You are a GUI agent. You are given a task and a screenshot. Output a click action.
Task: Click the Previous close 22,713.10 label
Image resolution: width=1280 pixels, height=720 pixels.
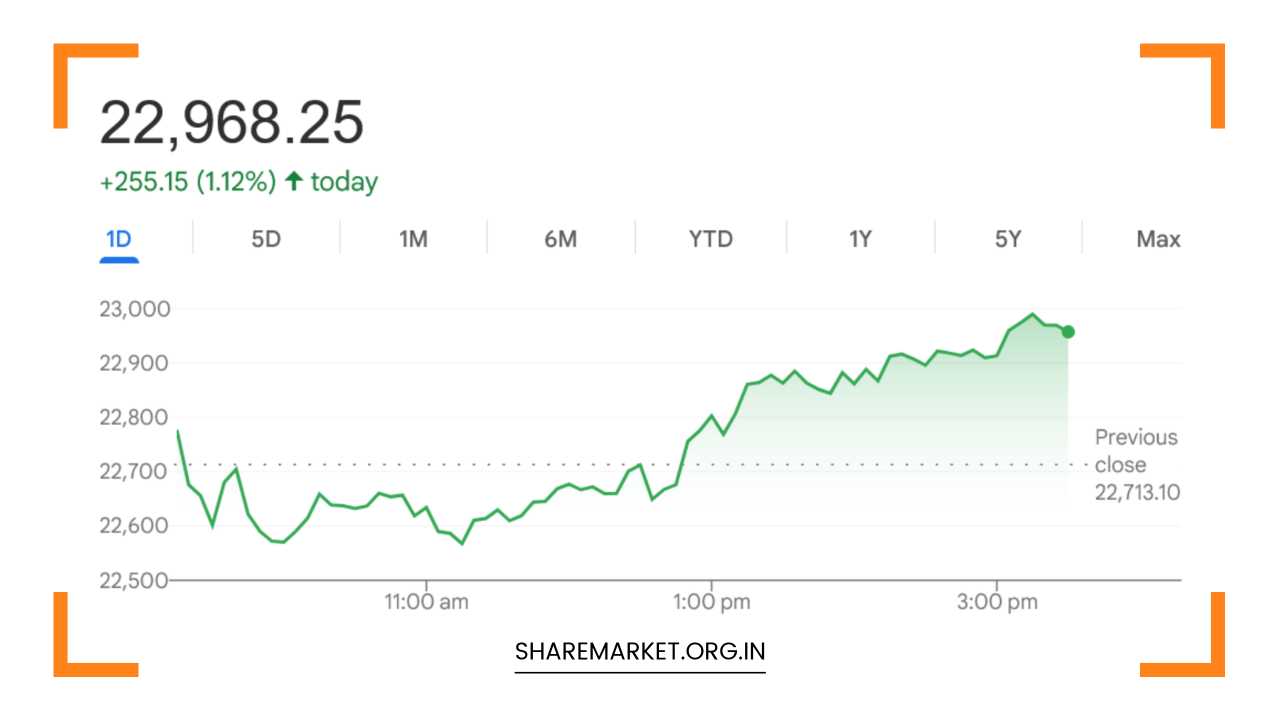[x=1136, y=465]
